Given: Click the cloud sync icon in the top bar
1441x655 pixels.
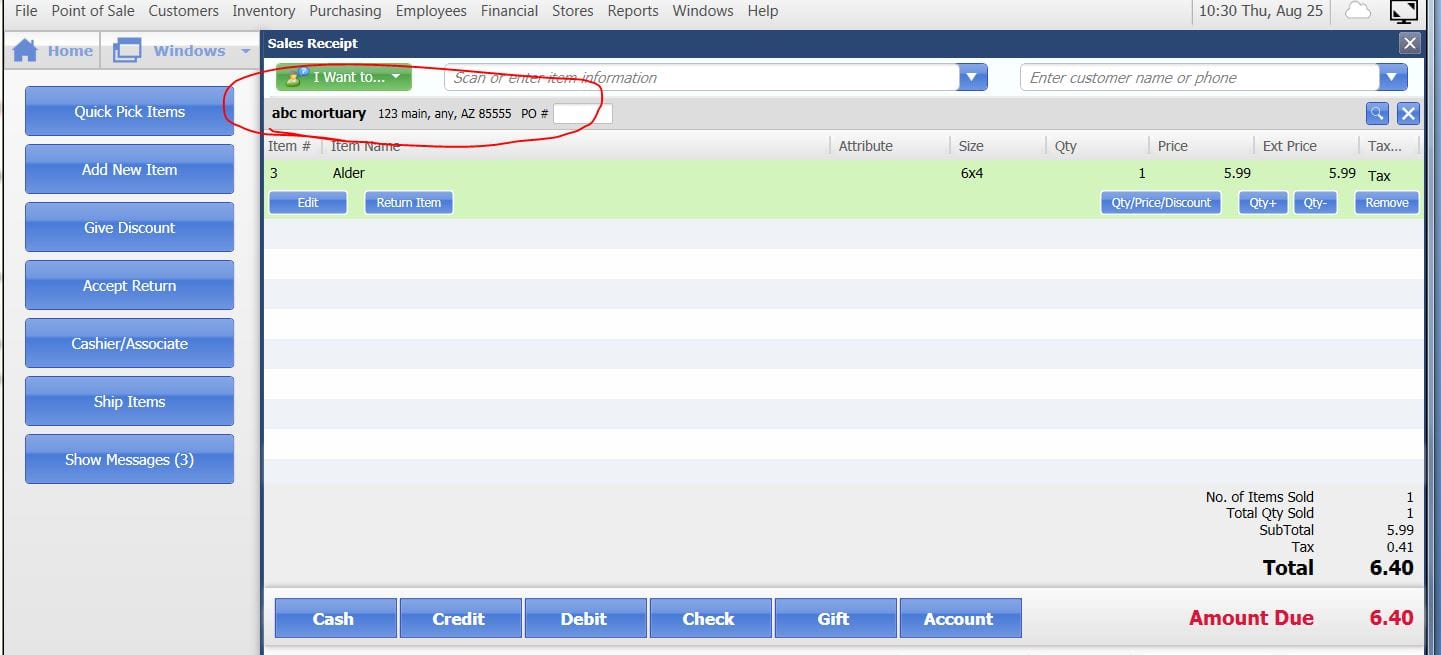Looking at the screenshot, I should click(x=1356, y=11).
